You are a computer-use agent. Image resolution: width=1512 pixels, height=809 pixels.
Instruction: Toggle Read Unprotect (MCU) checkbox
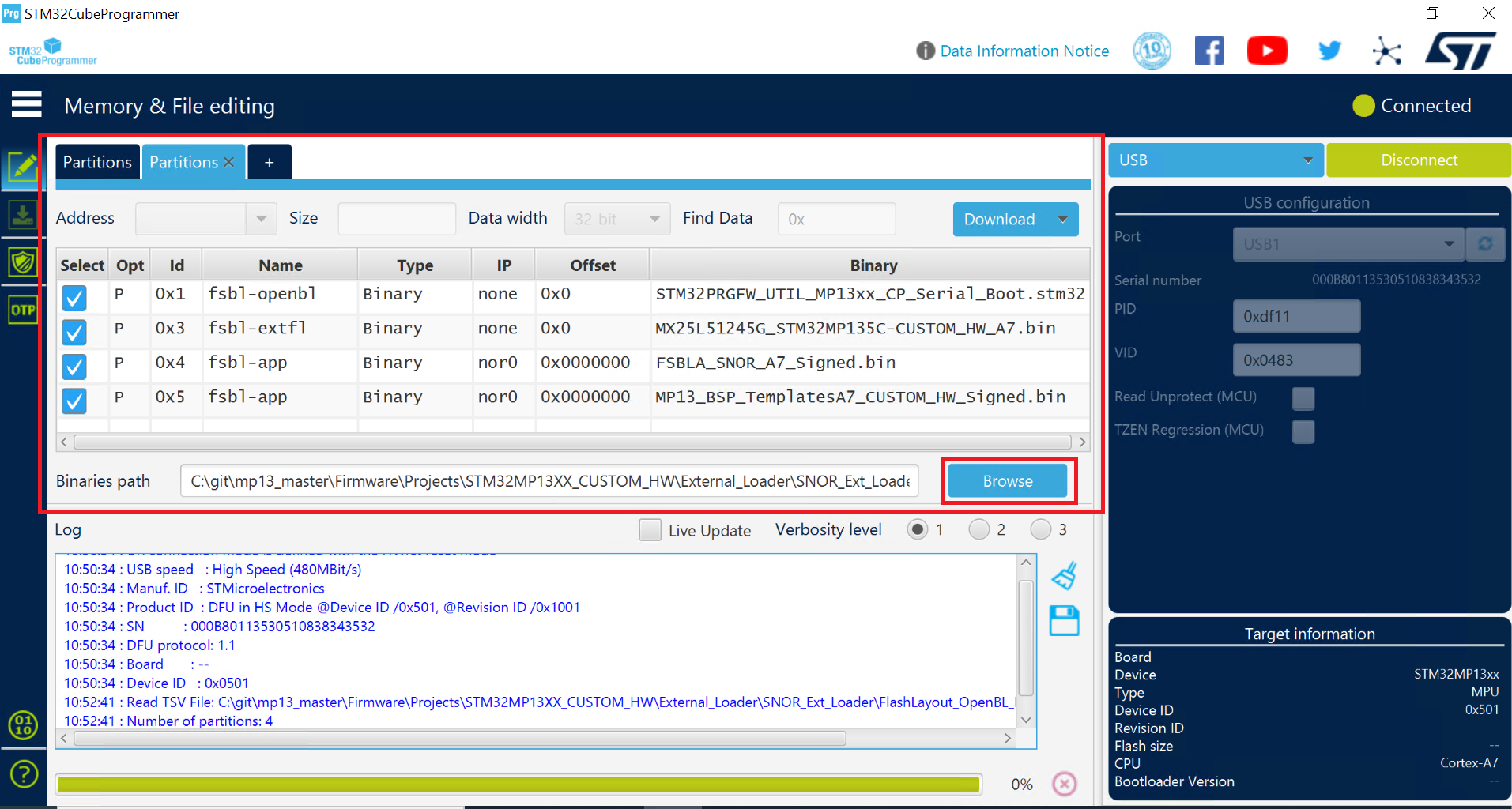tap(1303, 399)
